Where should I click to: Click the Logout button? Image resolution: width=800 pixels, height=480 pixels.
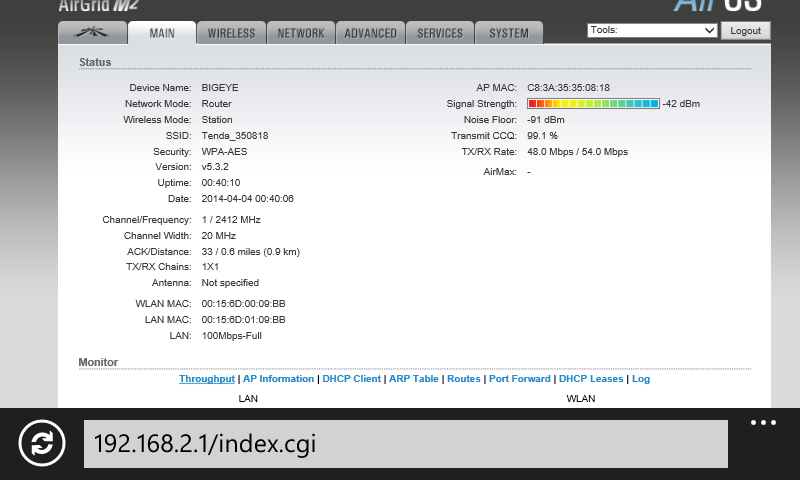click(745, 31)
